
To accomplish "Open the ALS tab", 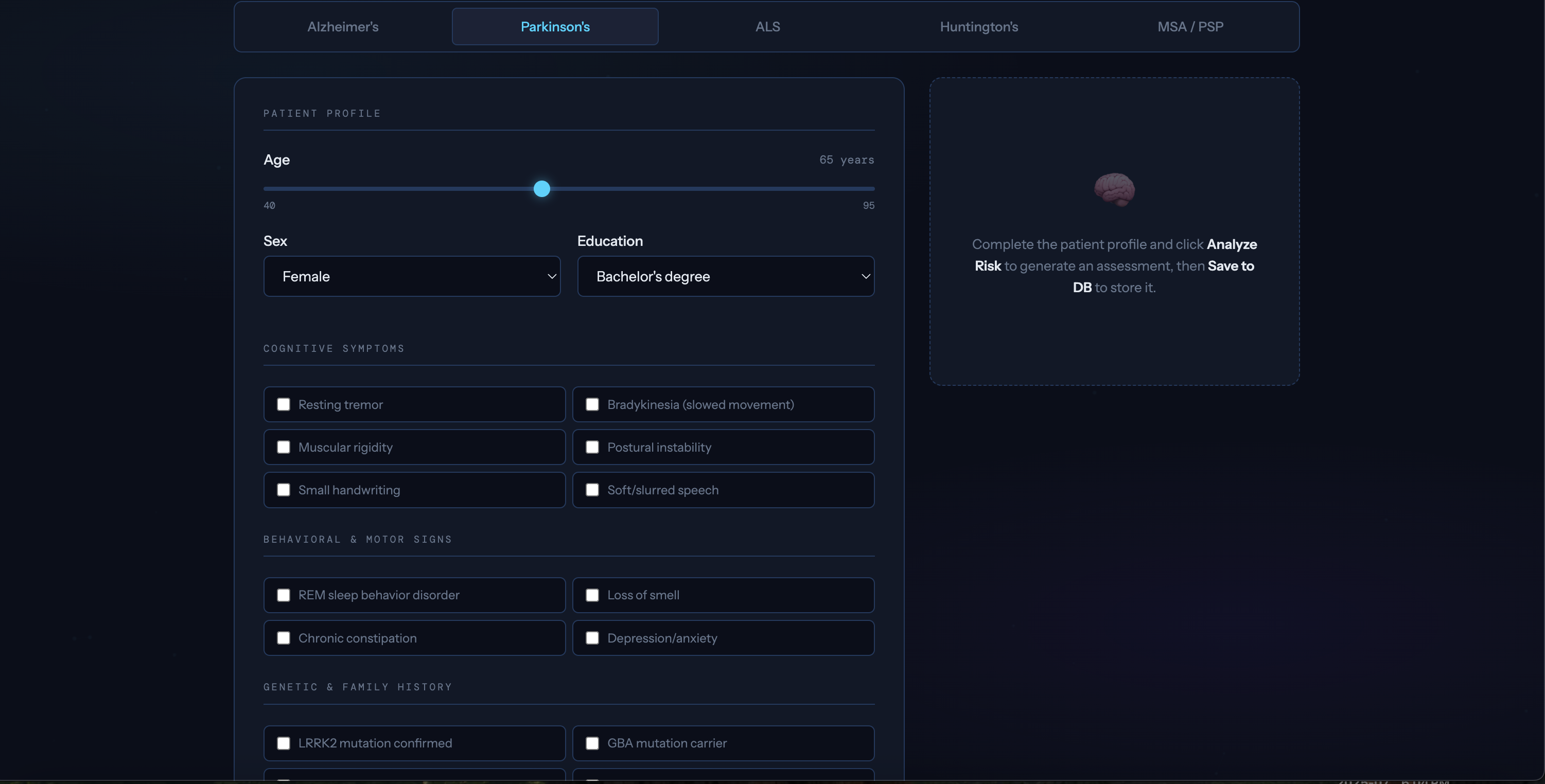I will click(x=767, y=26).
